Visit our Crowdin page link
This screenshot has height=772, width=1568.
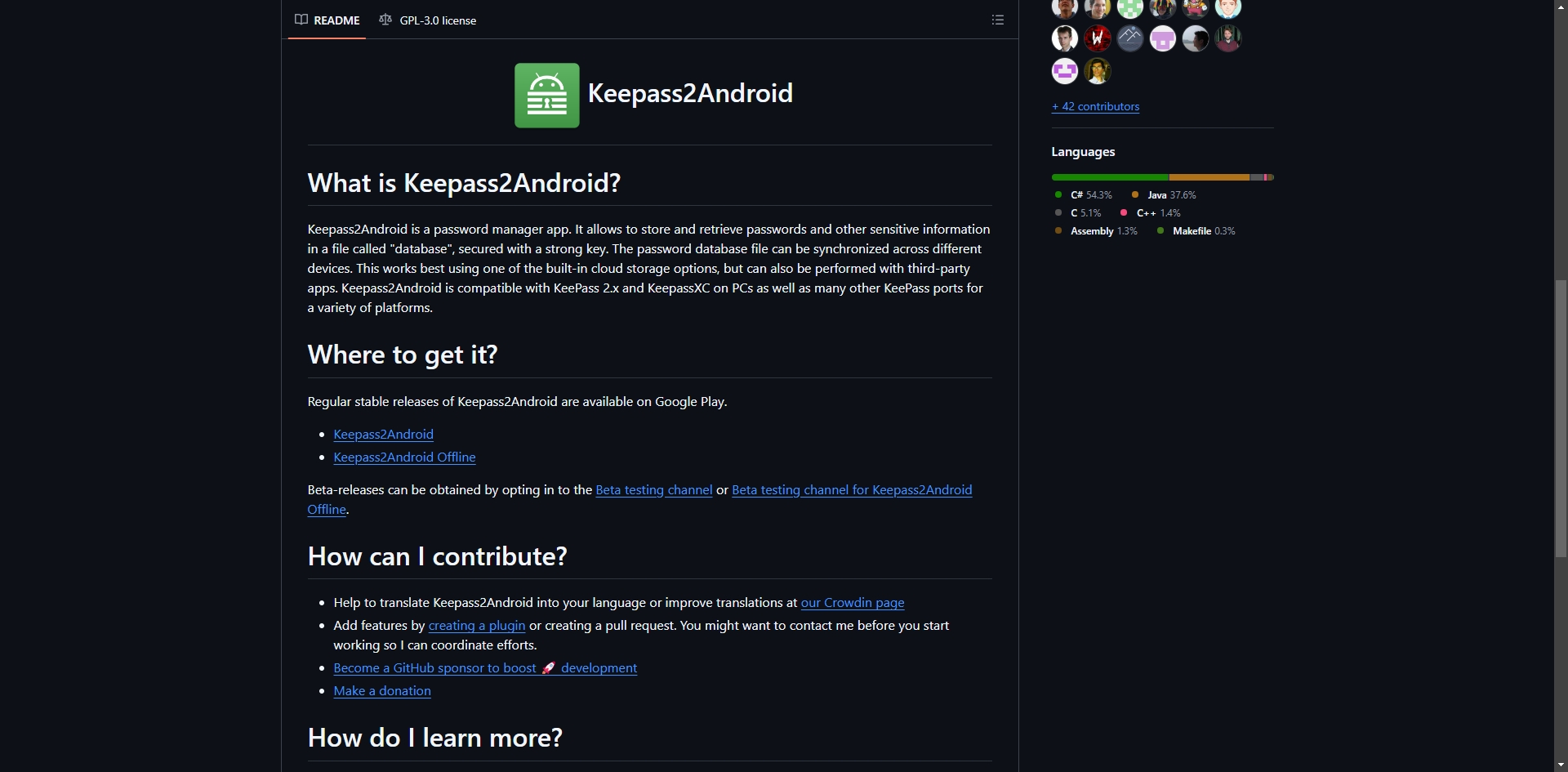tap(853, 602)
